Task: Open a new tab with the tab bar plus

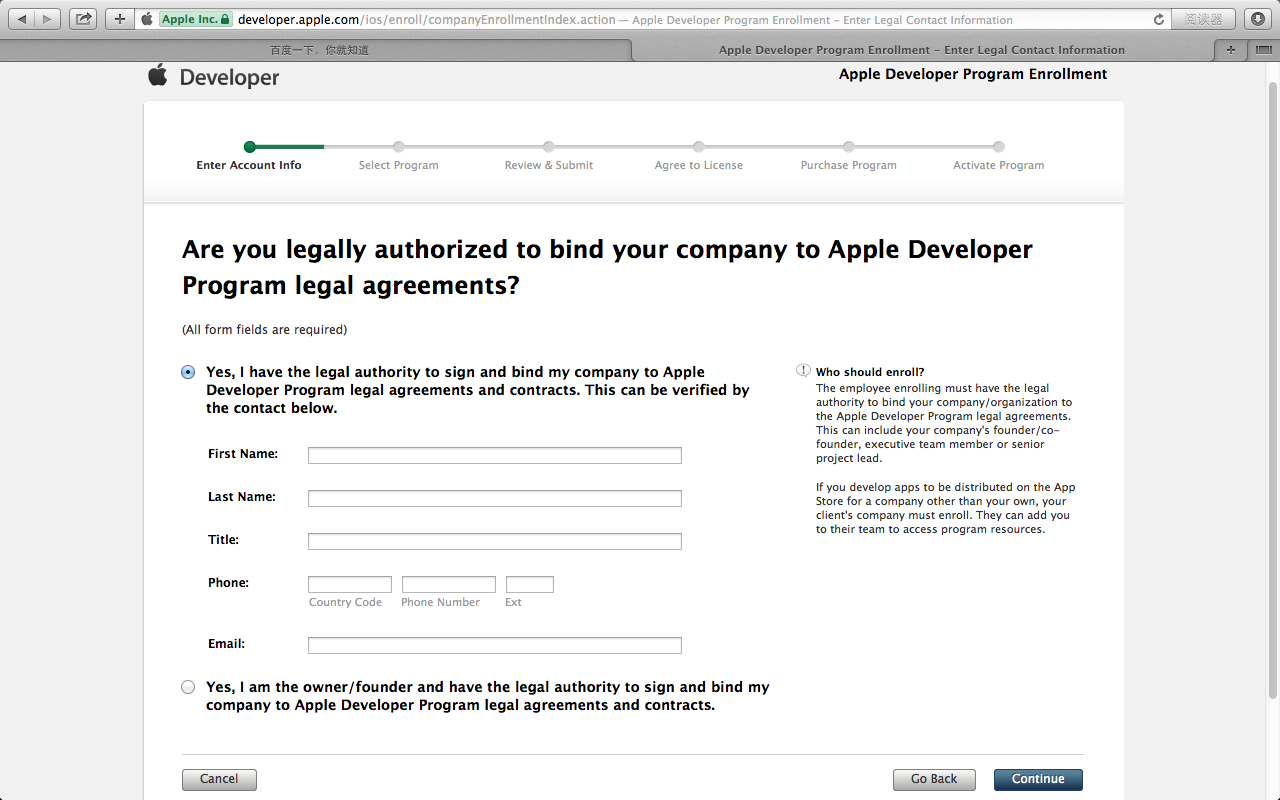Action: coord(1230,50)
